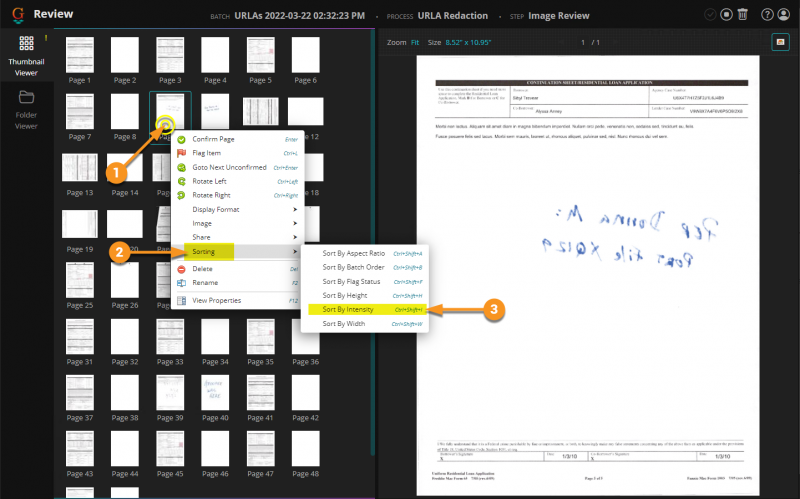Select the Page 13 thumbnail
800x499 pixels.
pyautogui.click(x=80, y=167)
